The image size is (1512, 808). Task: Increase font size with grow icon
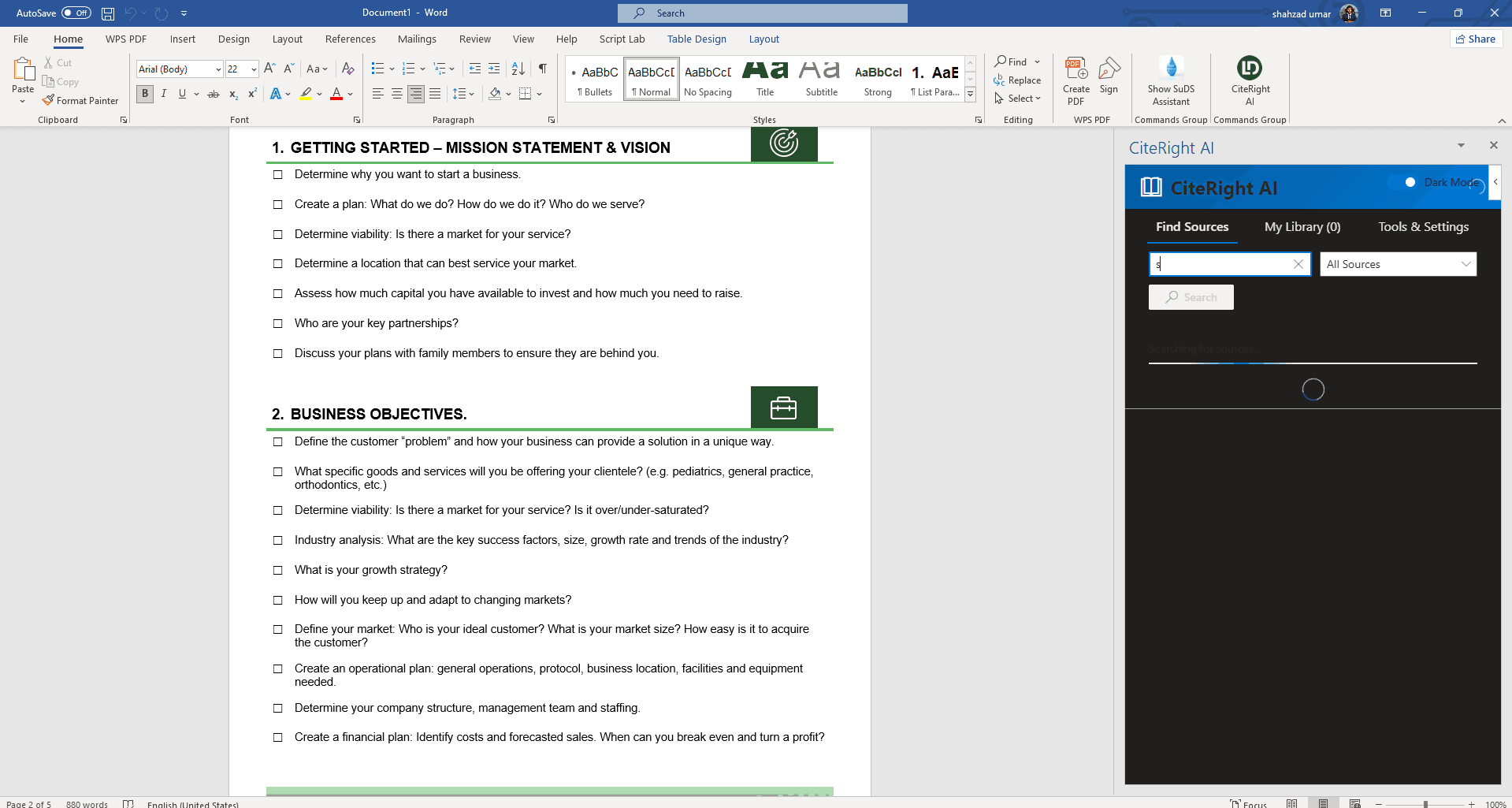coord(269,69)
